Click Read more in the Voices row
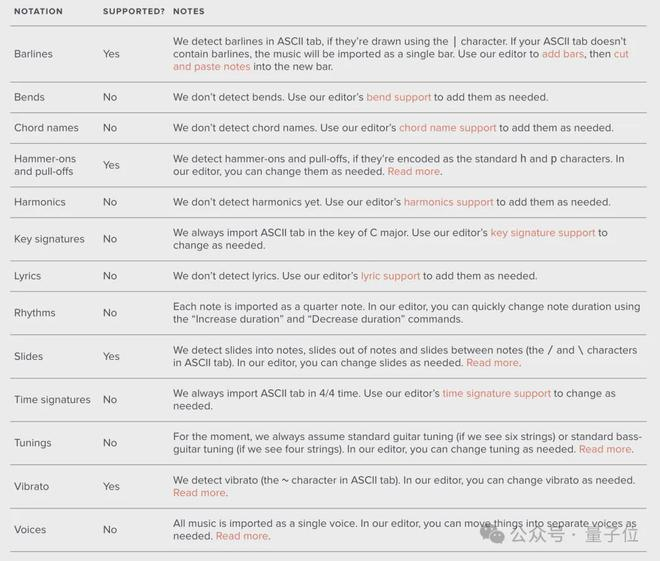 [x=242, y=536]
